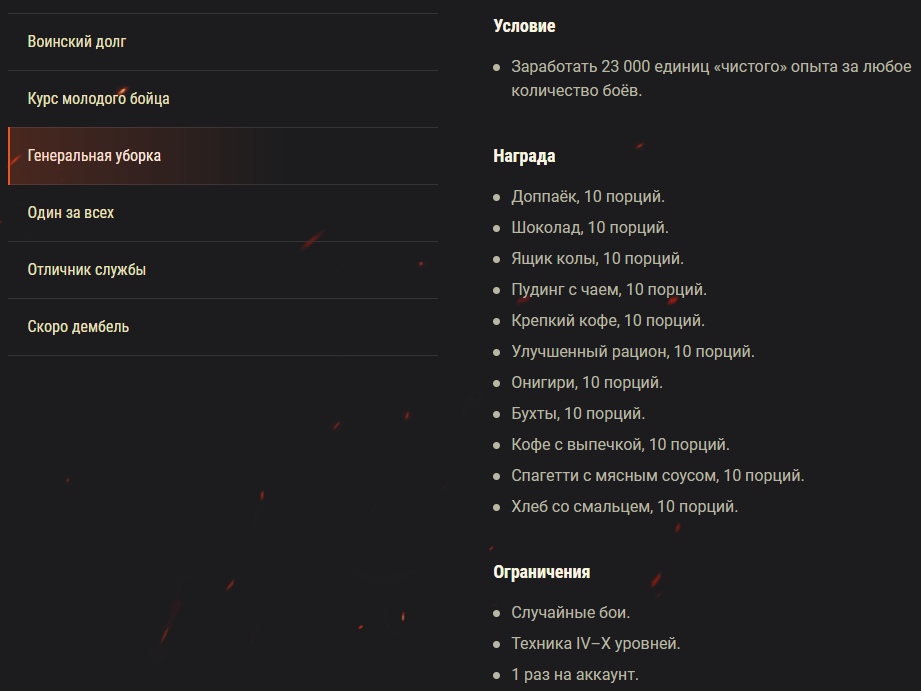Click the Условие section heading

pos(524,26)
